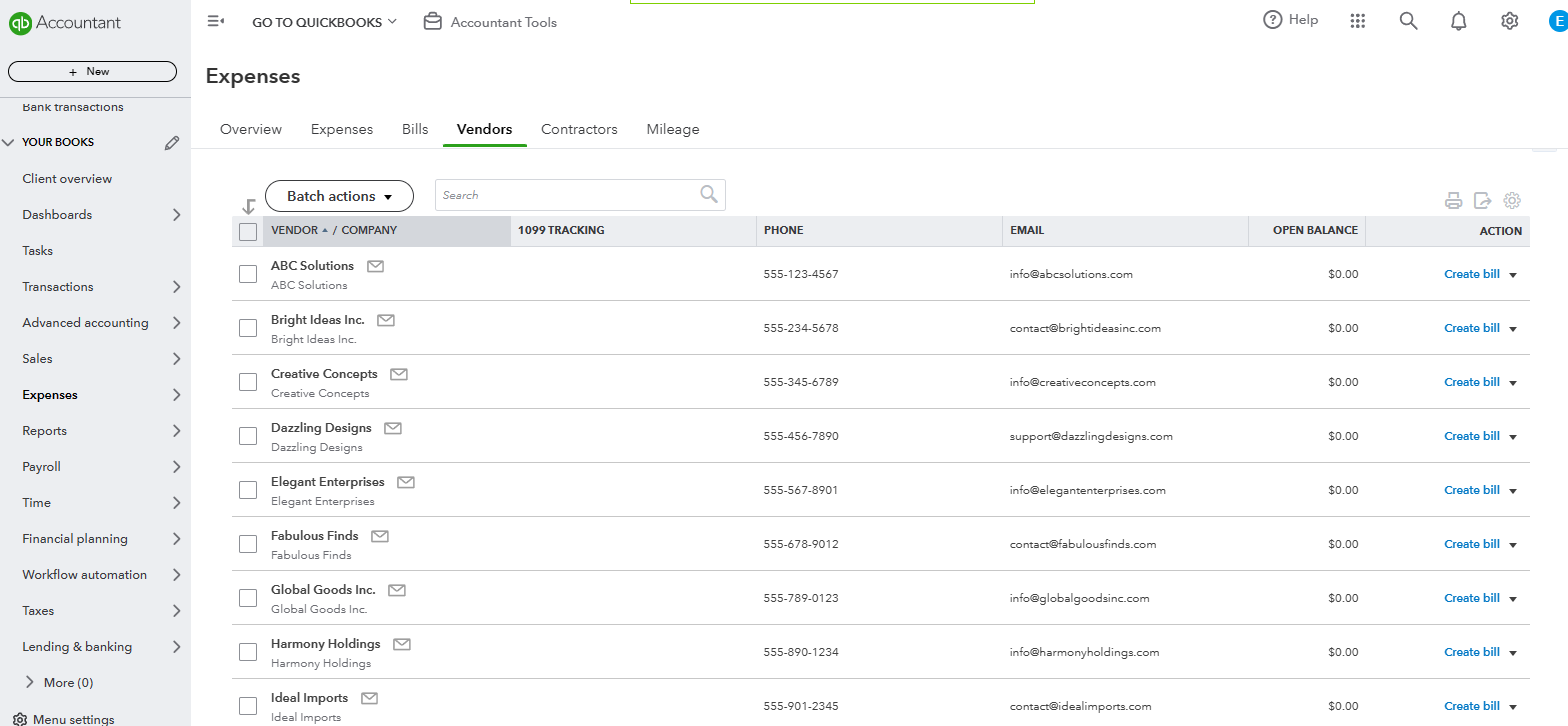Image resolution: width=1568 pixels, height=726 pixels.
Task: Open the apps grid icon
Action: pos(1357,21)
